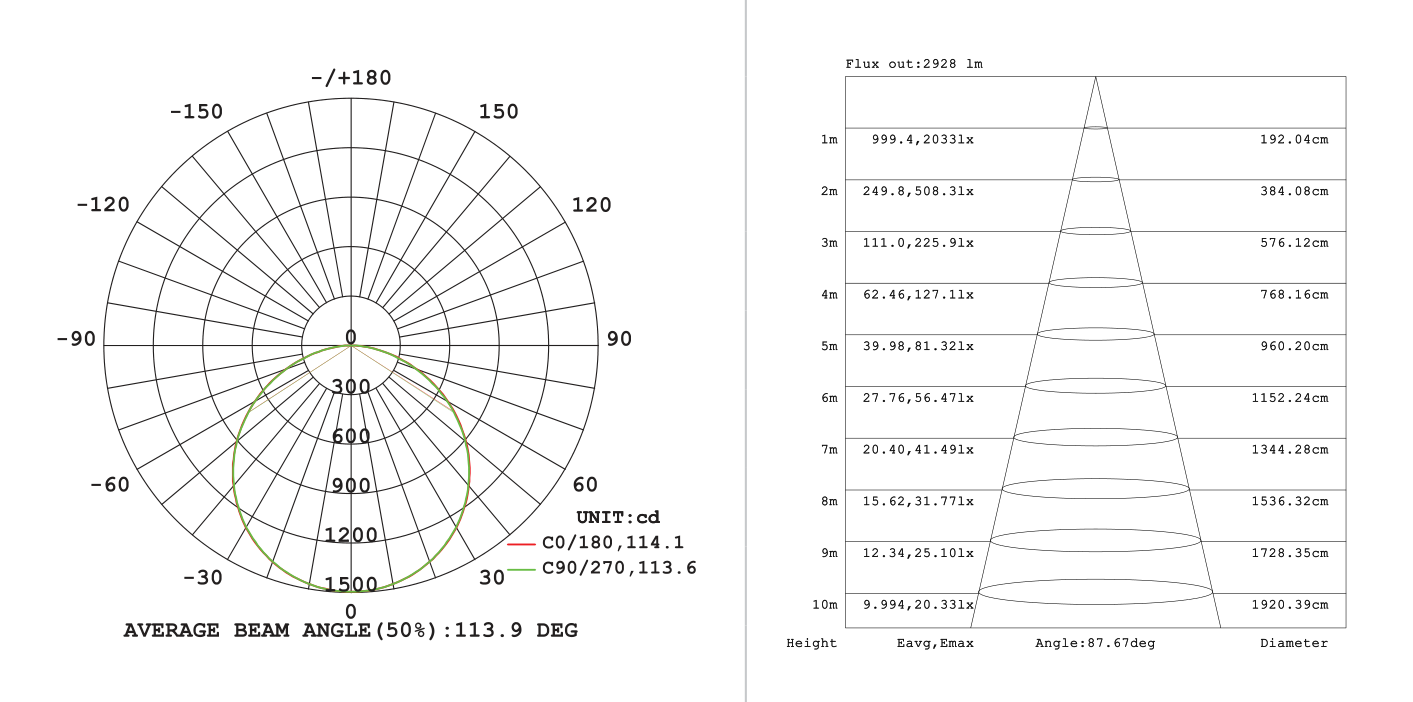Click the '-90' angle label
This screenshot has width=1413, height=702.
pos(76,338)
